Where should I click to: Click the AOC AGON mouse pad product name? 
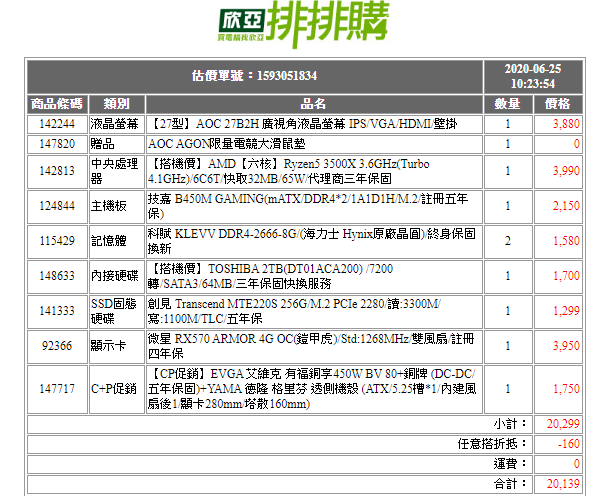tap(314, 144)
